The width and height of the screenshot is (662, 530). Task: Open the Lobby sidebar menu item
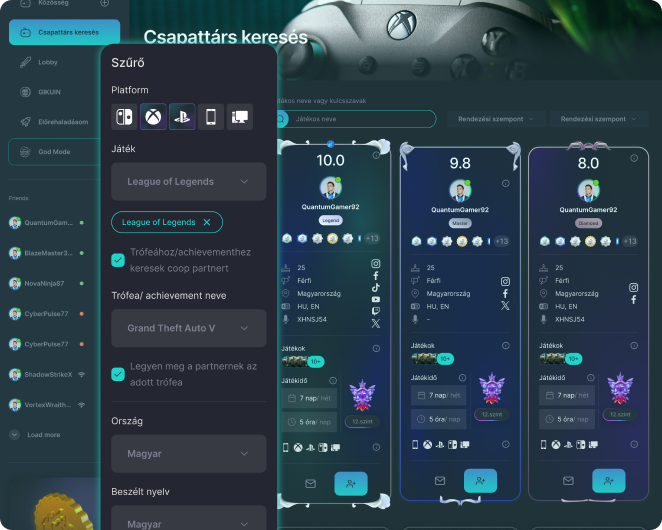[48, 62]
